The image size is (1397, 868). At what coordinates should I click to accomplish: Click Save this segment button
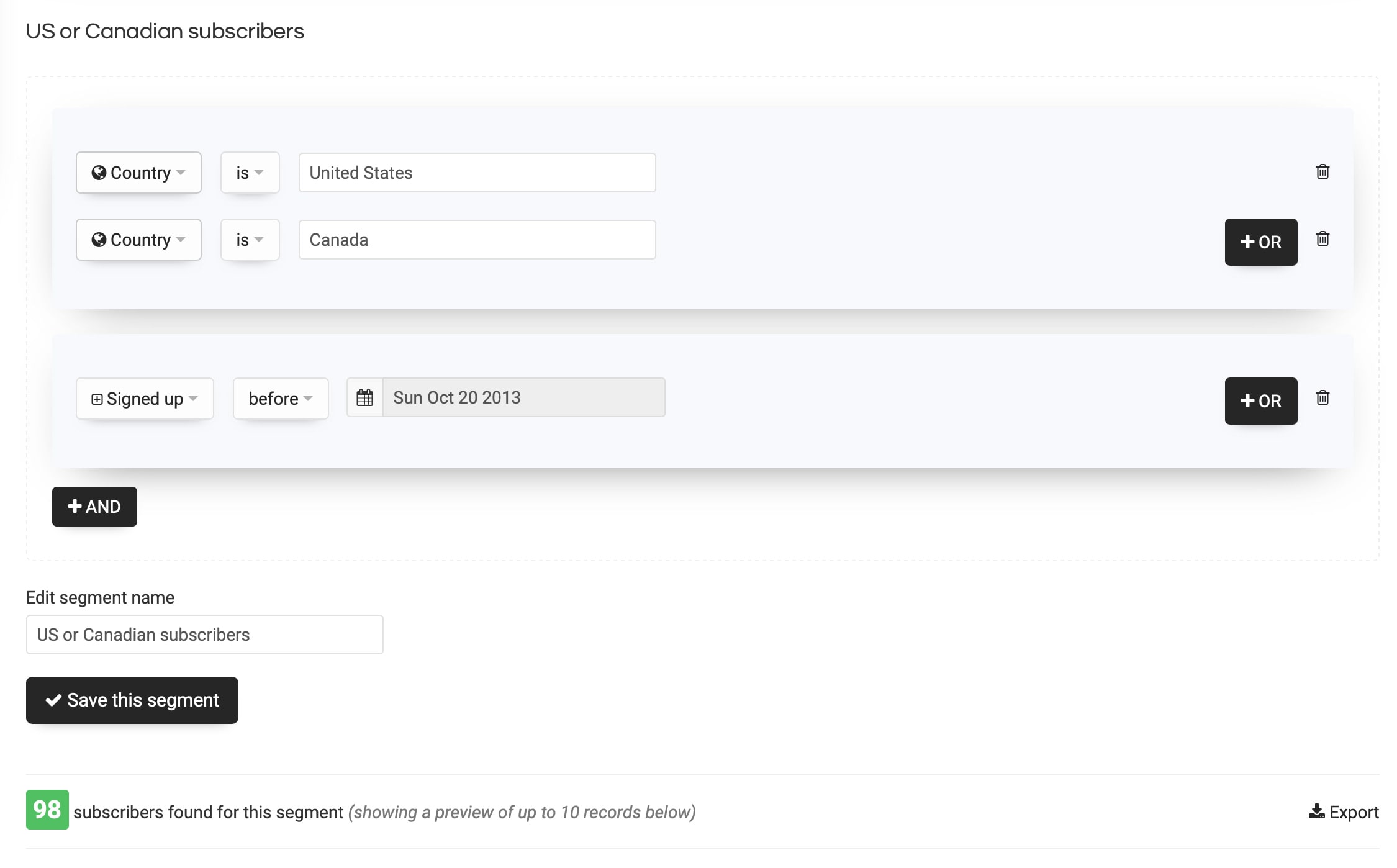pos(132,700)
